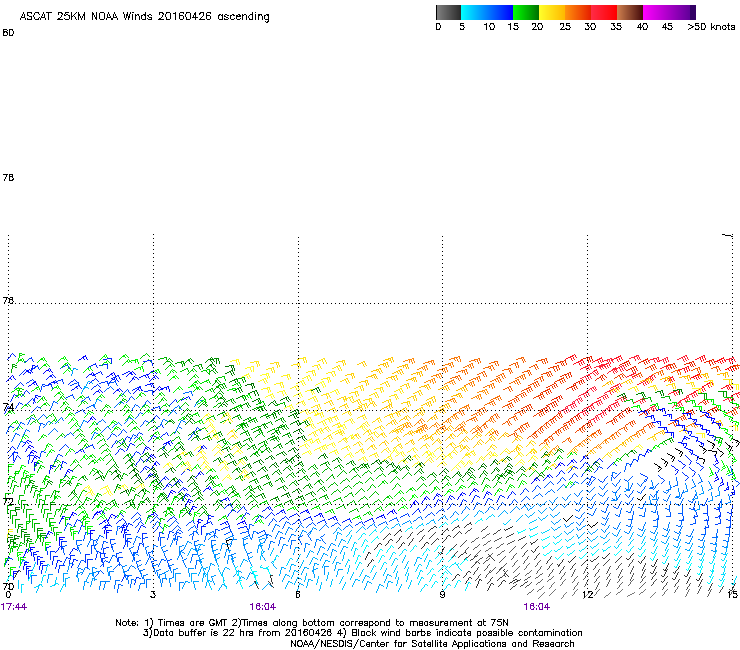Click the latitude label '80'
The width and height of the screenshot is (740, 650).
(8, 33)
